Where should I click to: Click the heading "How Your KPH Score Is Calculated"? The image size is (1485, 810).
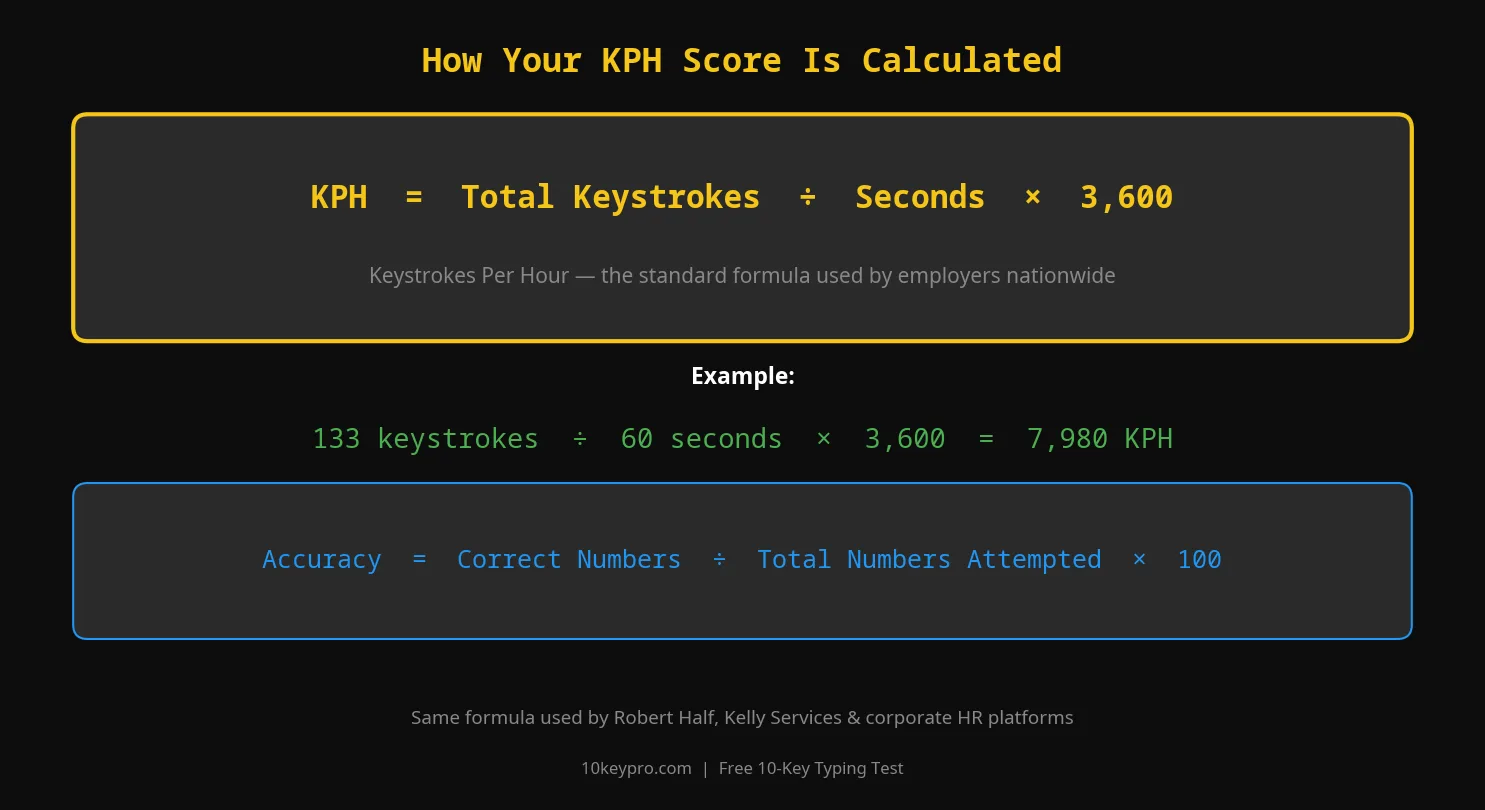coord(741,60)
